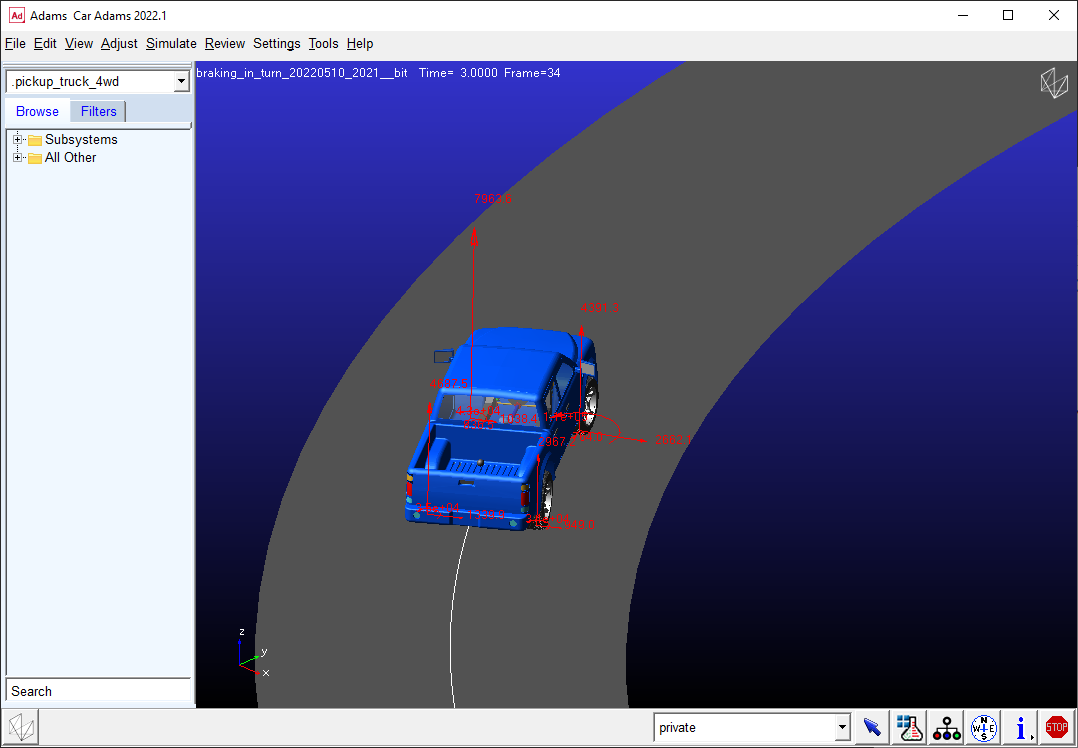Click the 4687.5 force value label
Screen dimensions: 1078x748
(x=448, y=384)
